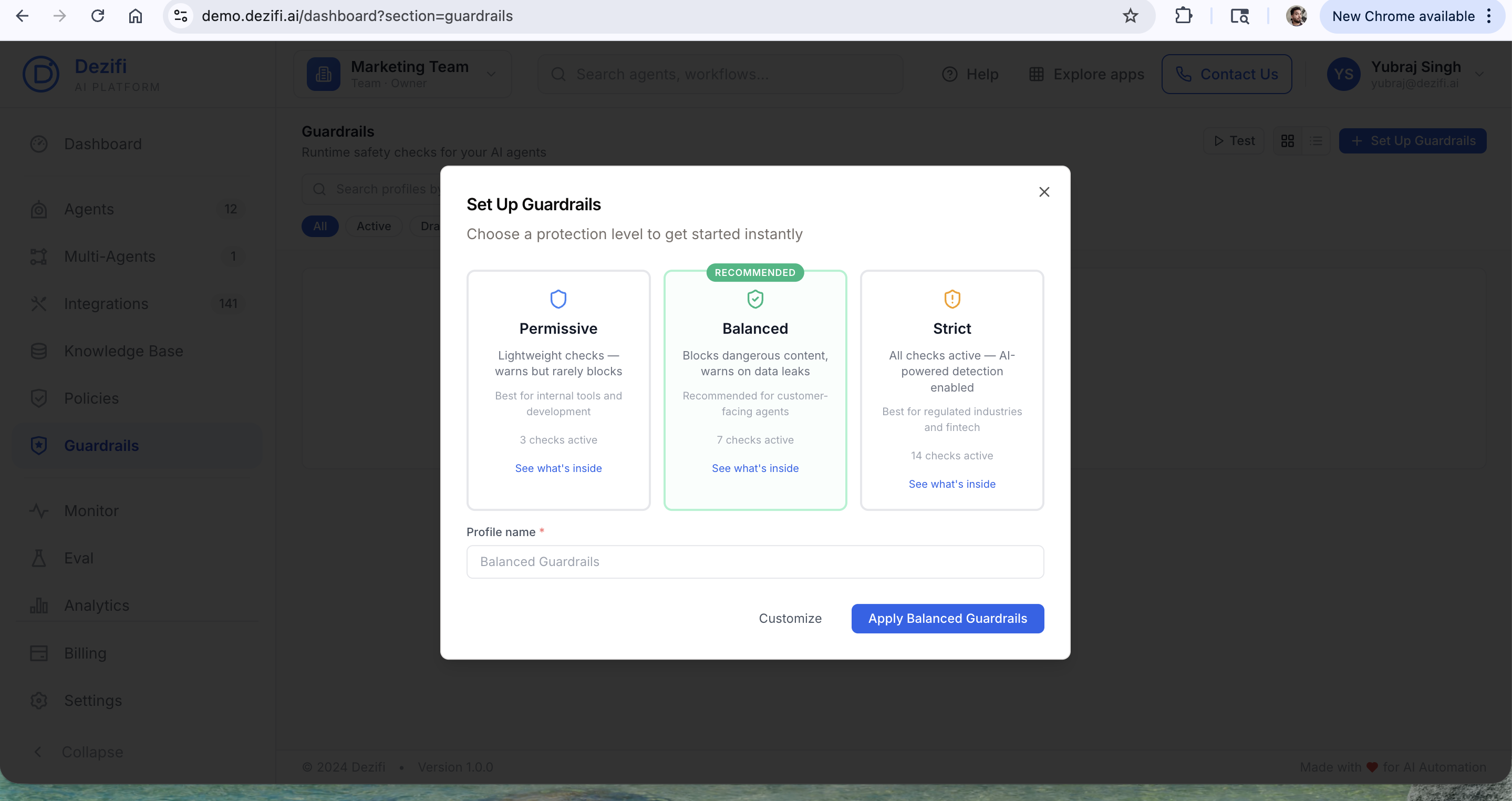The height and width of the screenshot is (801, 1512).
Task: Reload the browser page
Action: point(97,16)
